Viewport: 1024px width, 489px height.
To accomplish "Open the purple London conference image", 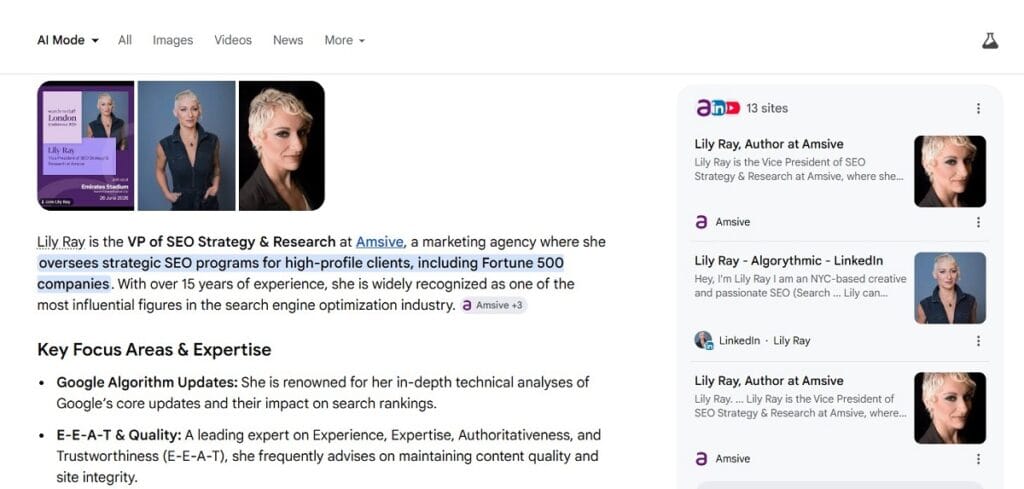I will point(86,146).
